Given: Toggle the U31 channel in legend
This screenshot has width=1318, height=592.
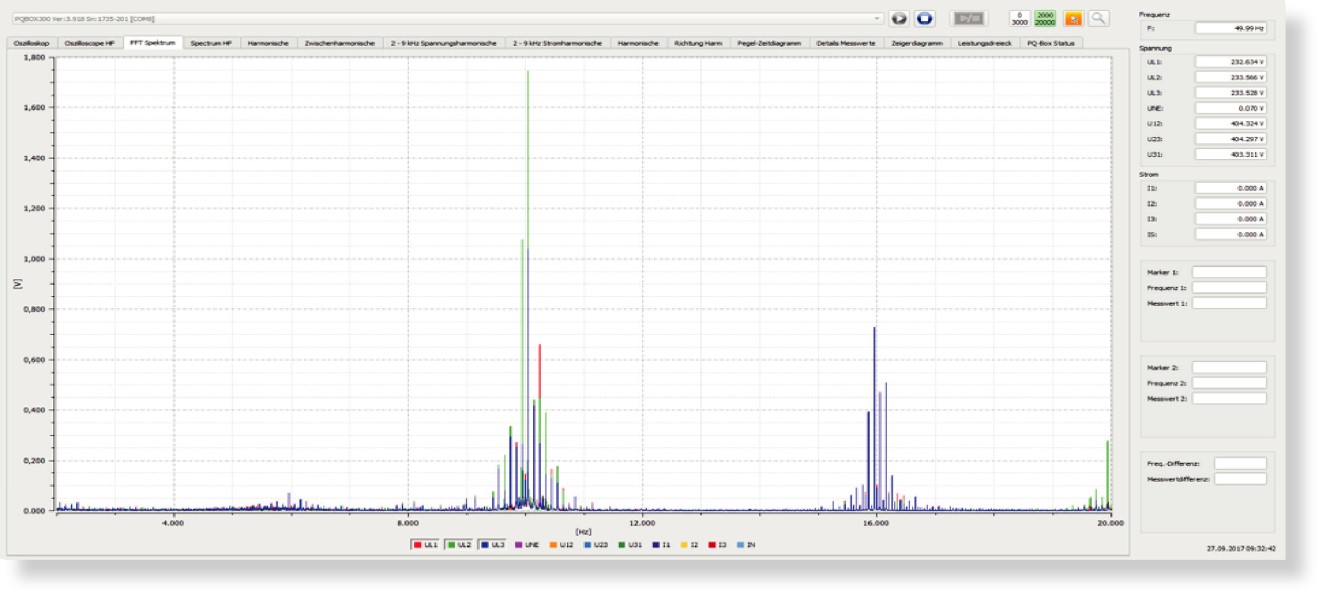Looking at the screenshot, I should [x=629, y=544].
